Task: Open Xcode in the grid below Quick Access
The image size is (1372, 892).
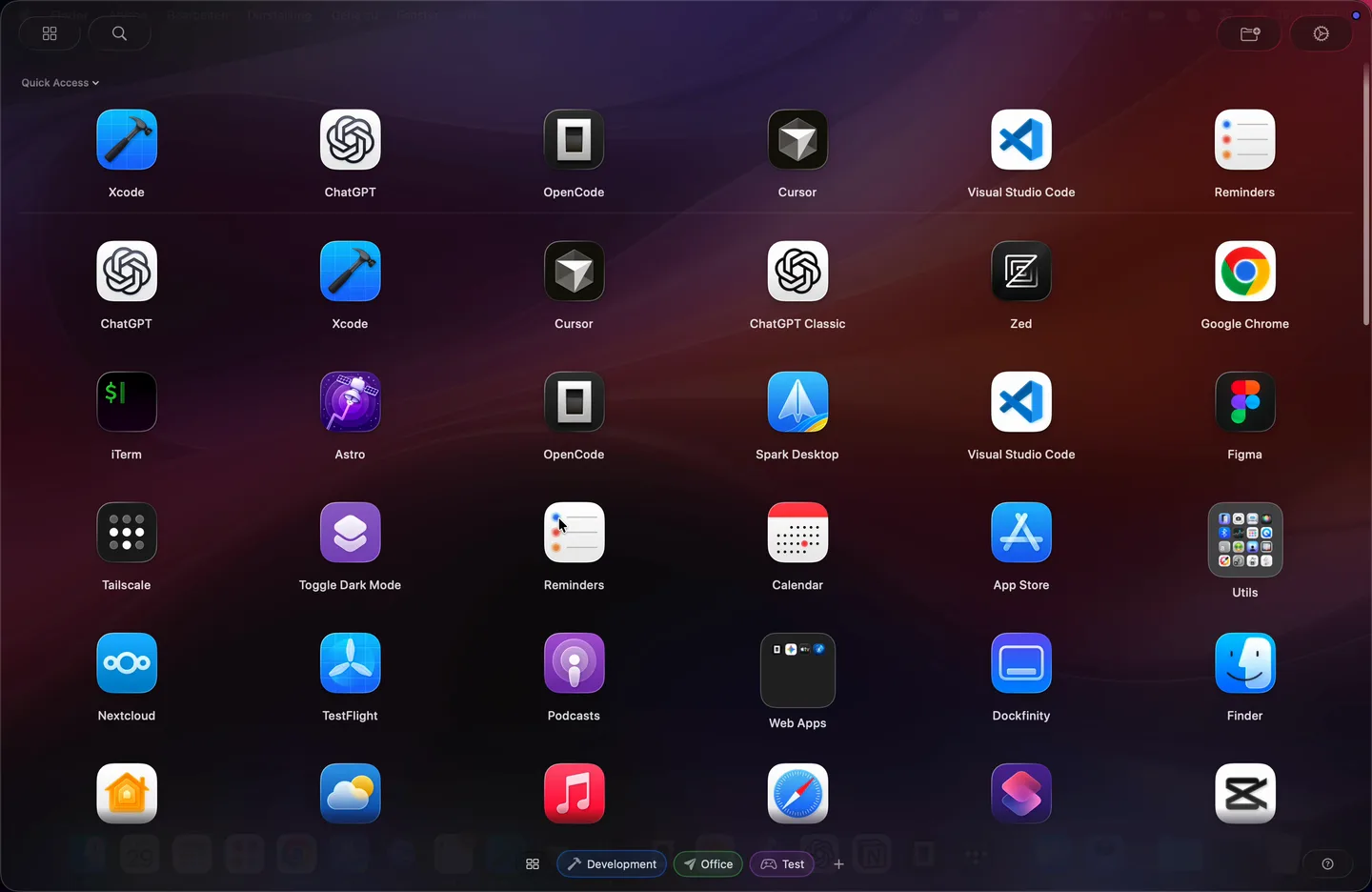Action: [x=351, y=272]
